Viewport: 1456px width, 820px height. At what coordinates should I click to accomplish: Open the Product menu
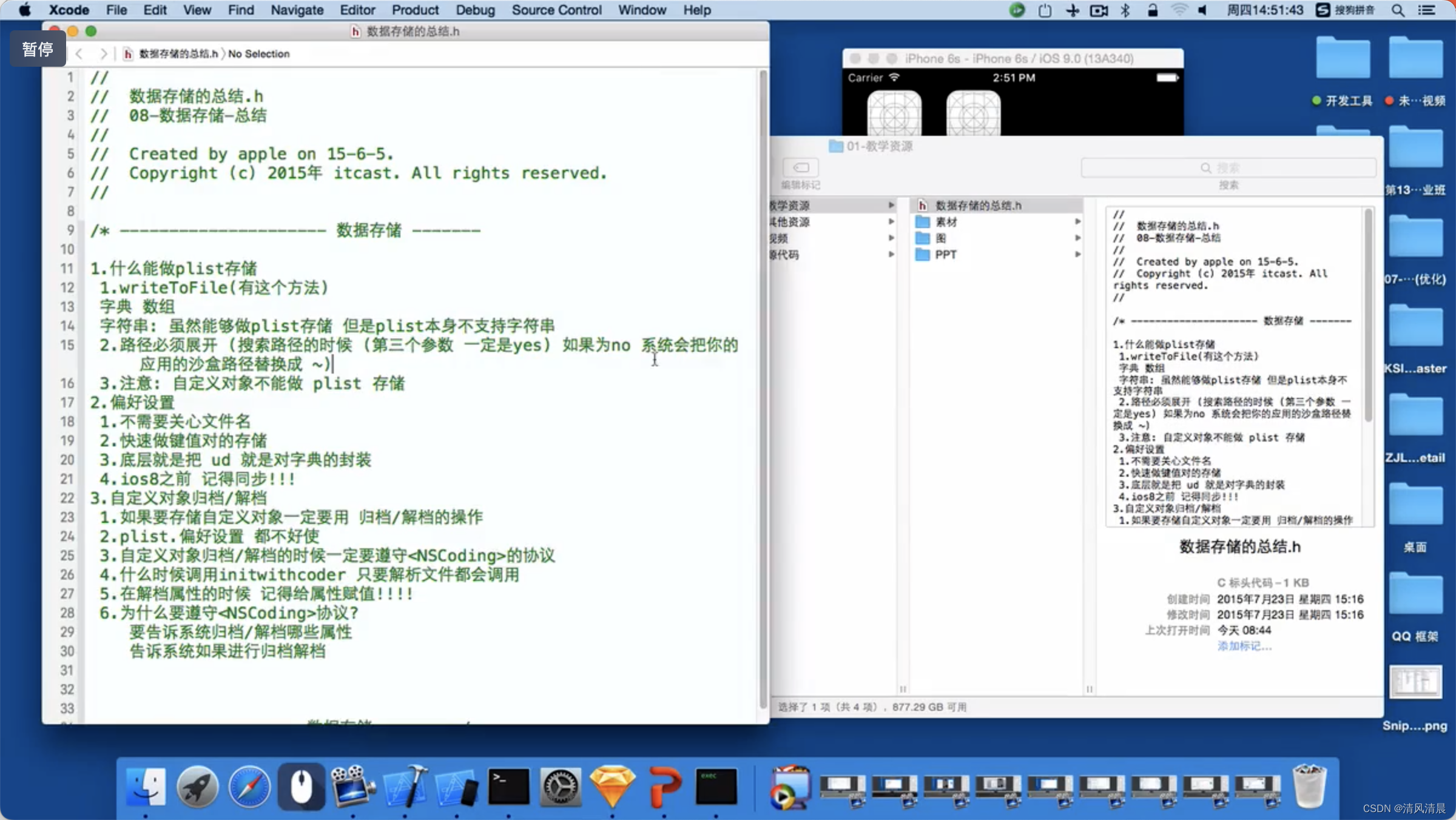point(415,10)
